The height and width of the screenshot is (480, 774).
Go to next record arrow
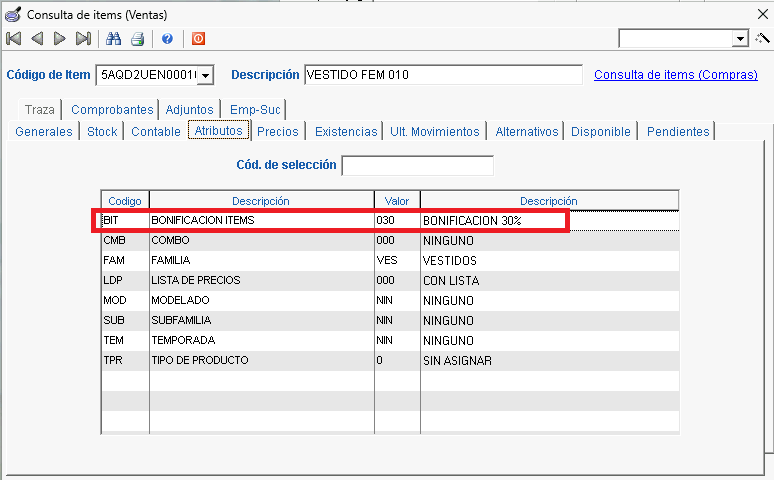tap(60, 39)
